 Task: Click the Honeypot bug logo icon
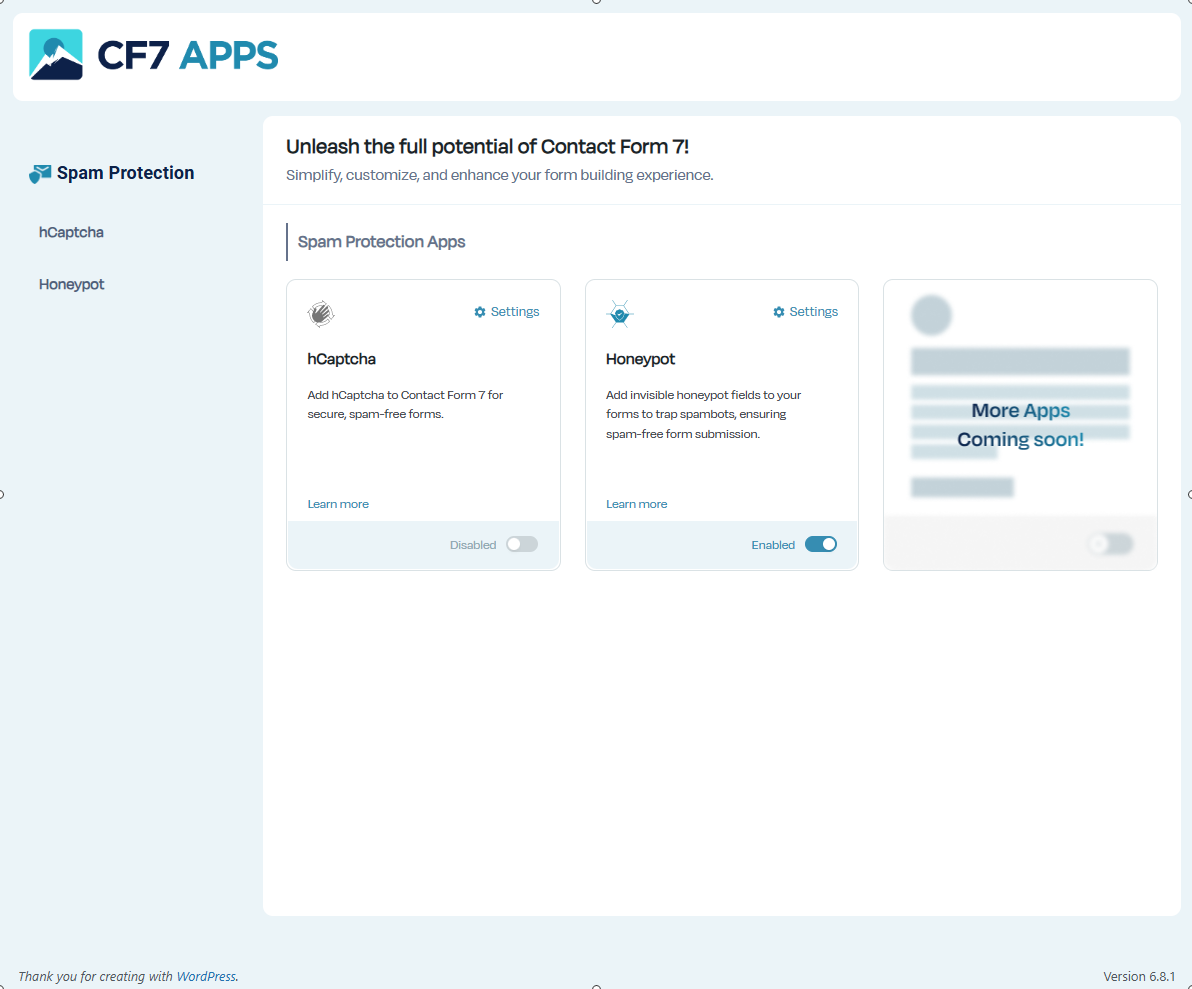(x=620, y=314)
